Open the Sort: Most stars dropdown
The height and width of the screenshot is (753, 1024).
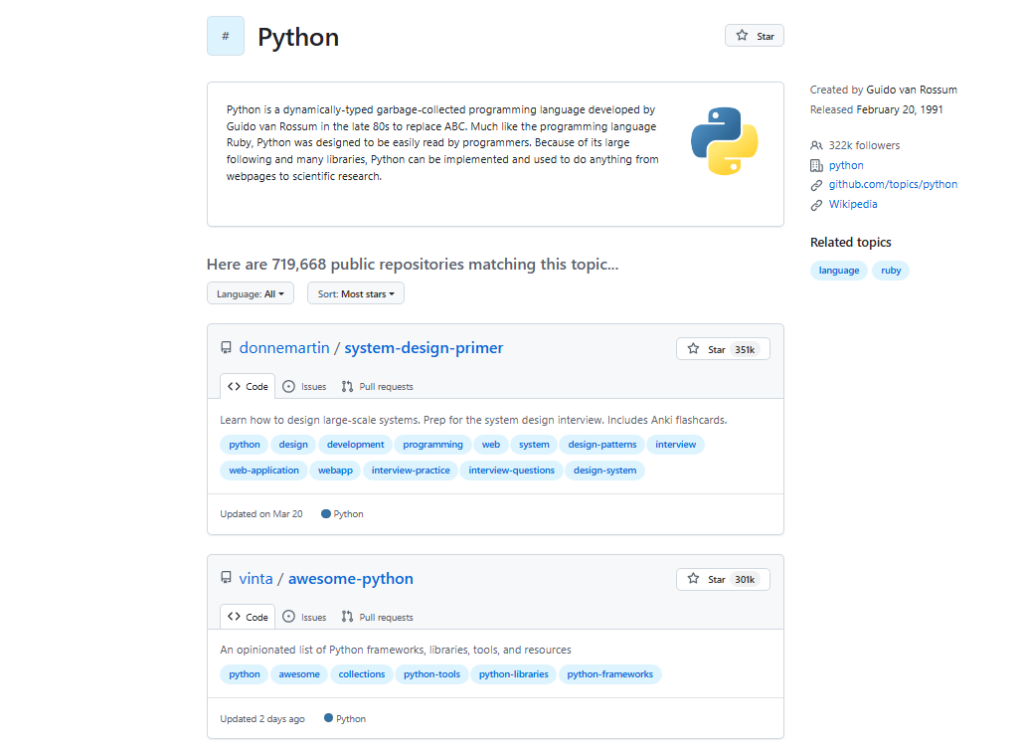[x=356, y=294]
